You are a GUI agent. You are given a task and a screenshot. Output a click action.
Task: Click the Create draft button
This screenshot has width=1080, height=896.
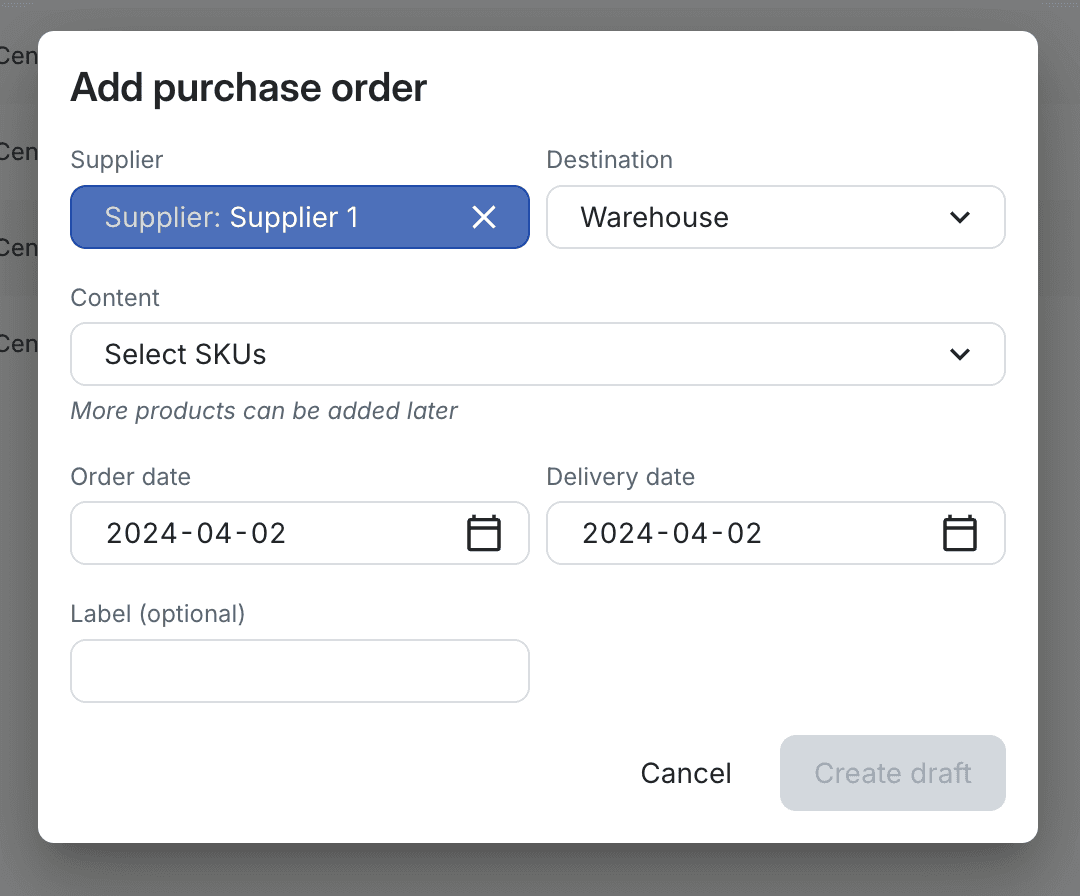click(892, 773)
